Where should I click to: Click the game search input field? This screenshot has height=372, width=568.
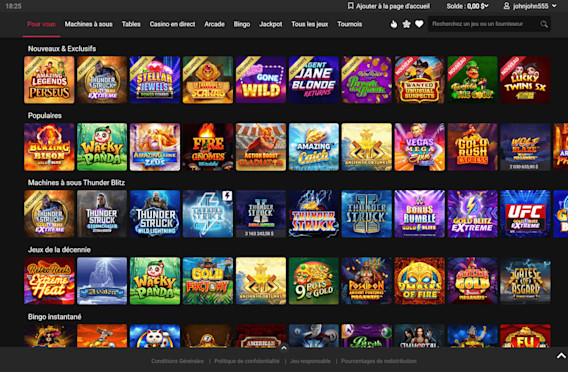(485, 24)
